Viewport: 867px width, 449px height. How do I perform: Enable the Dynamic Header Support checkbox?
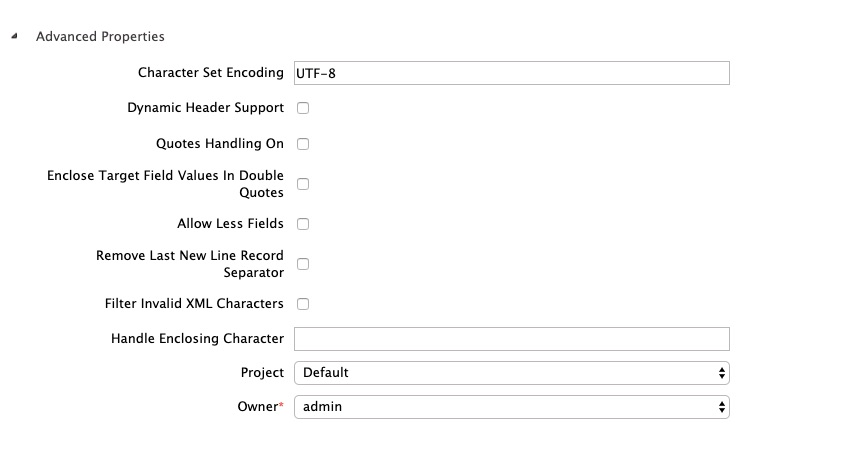(303, 108)
